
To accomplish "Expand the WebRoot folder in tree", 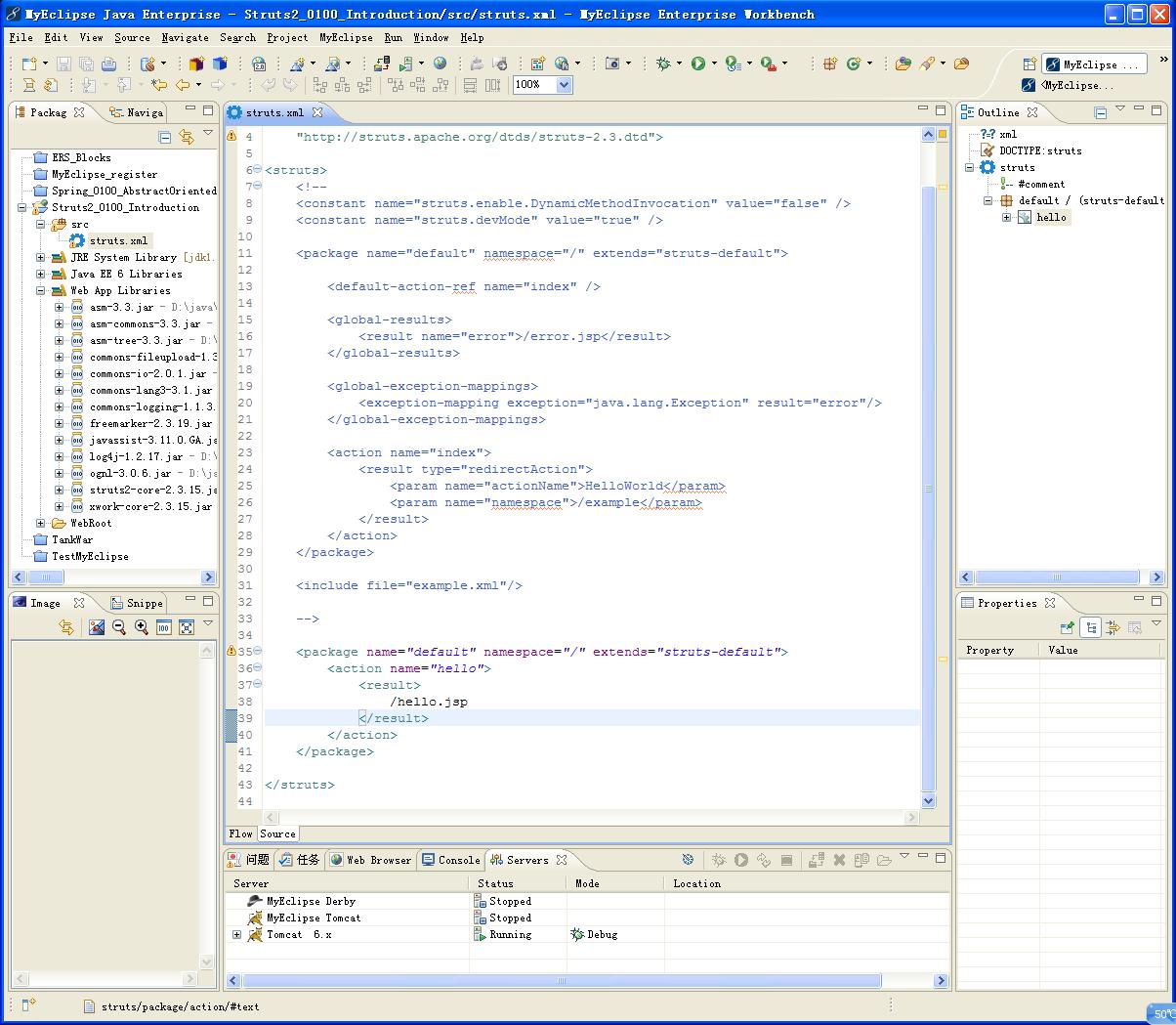I will coord(41,523).
